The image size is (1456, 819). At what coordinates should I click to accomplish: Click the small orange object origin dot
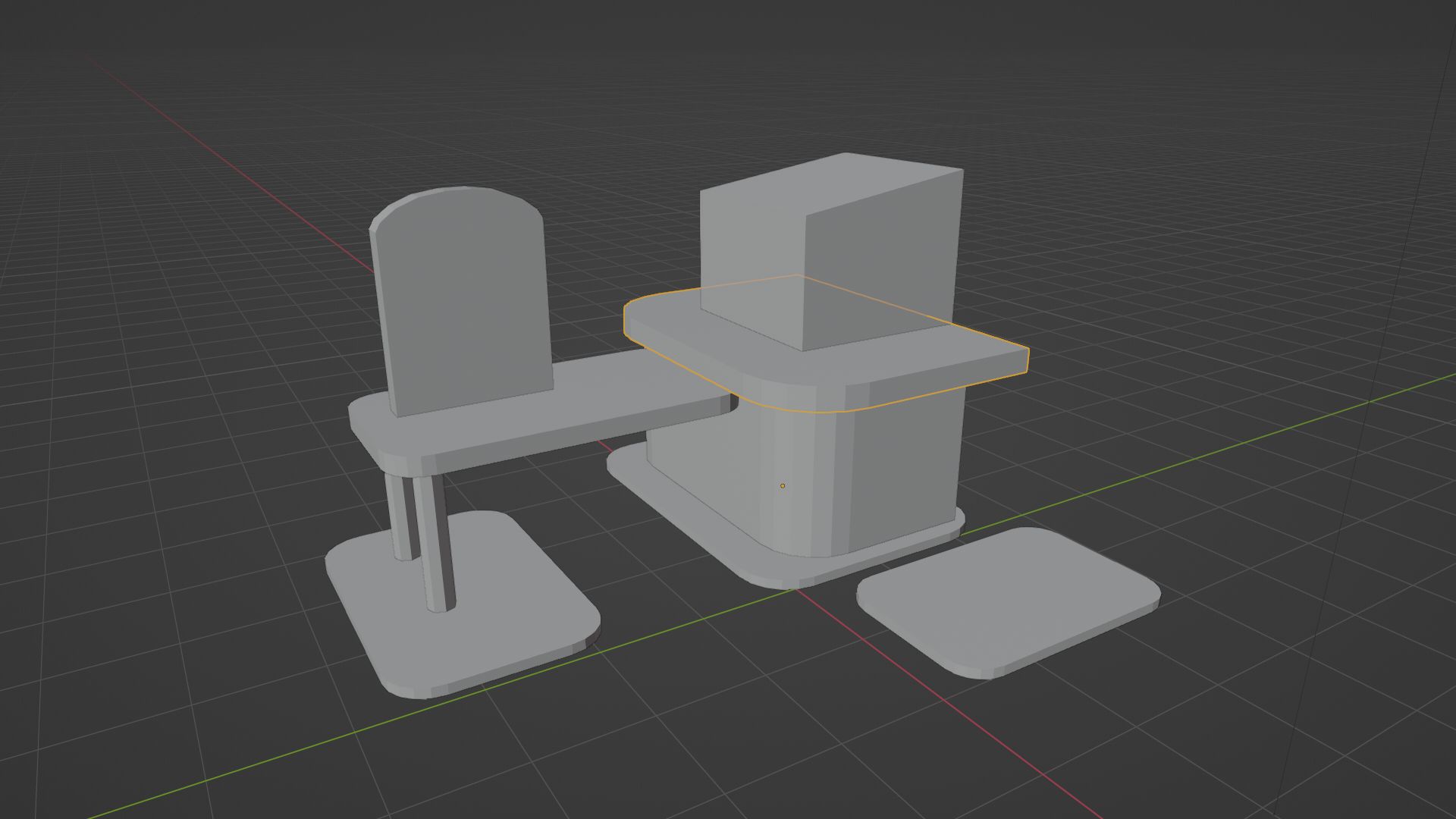click(x=783, y=485)
